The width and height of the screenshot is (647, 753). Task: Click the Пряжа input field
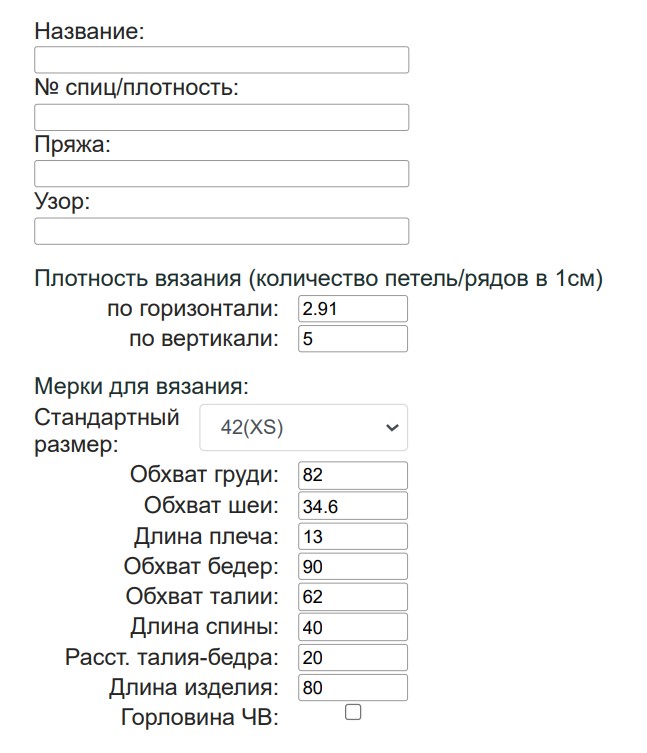click(221, 174)
